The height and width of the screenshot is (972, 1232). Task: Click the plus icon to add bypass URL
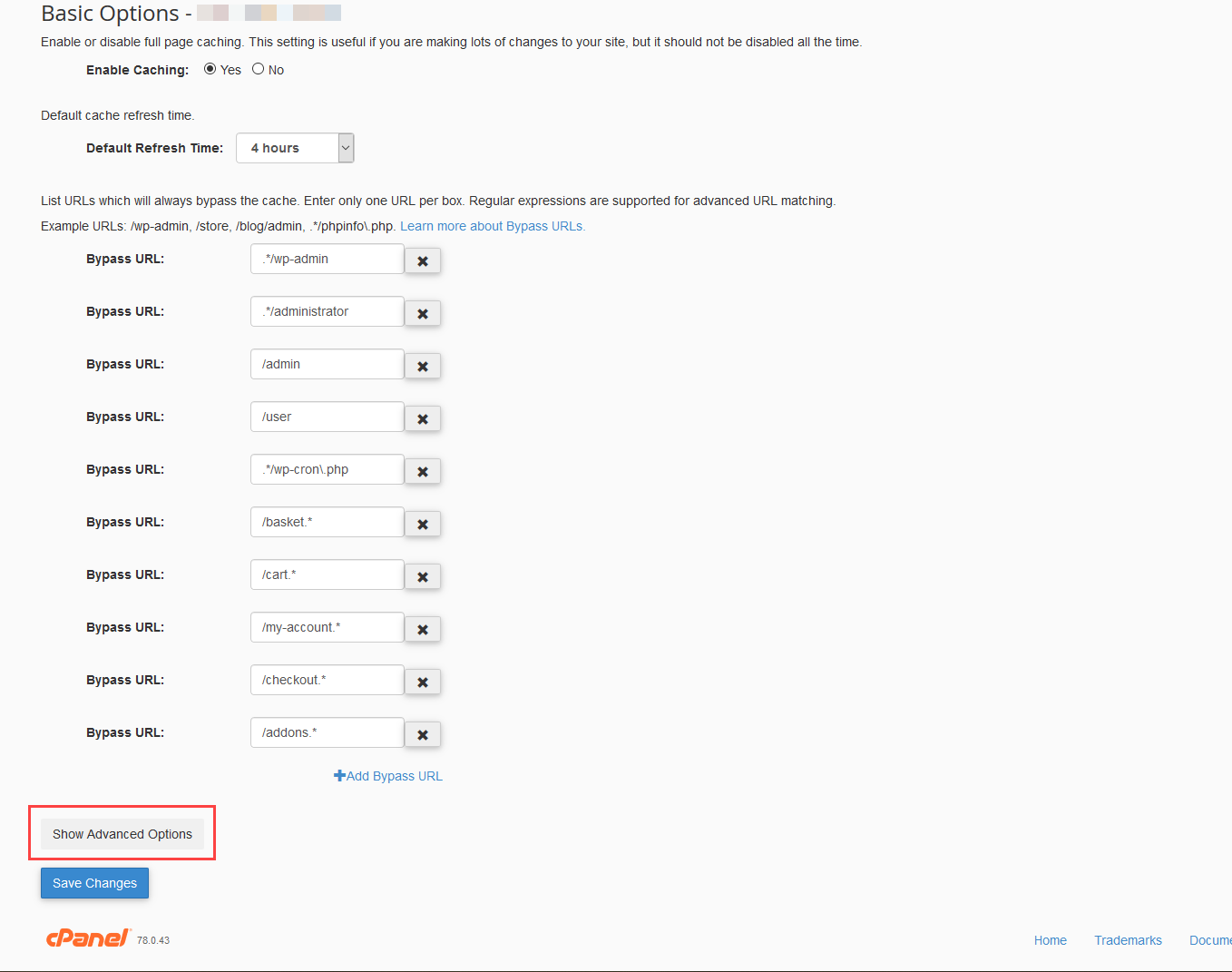pos(338,776)
